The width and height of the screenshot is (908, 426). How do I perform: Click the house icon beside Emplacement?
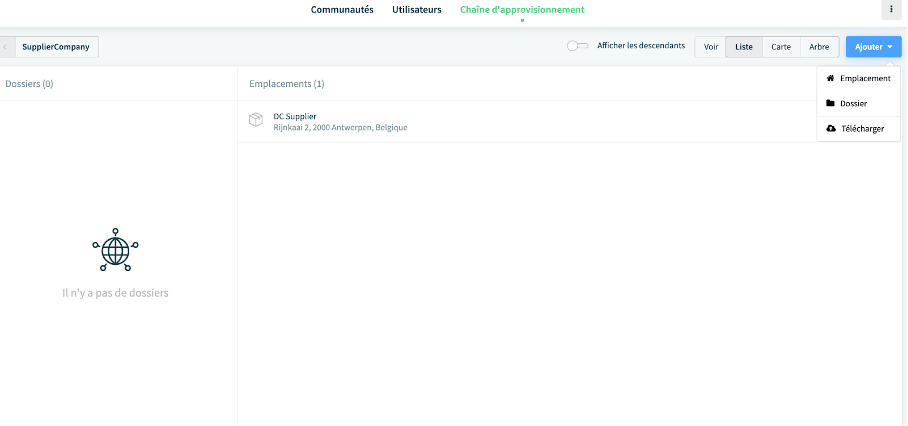[x=830, y=78]
